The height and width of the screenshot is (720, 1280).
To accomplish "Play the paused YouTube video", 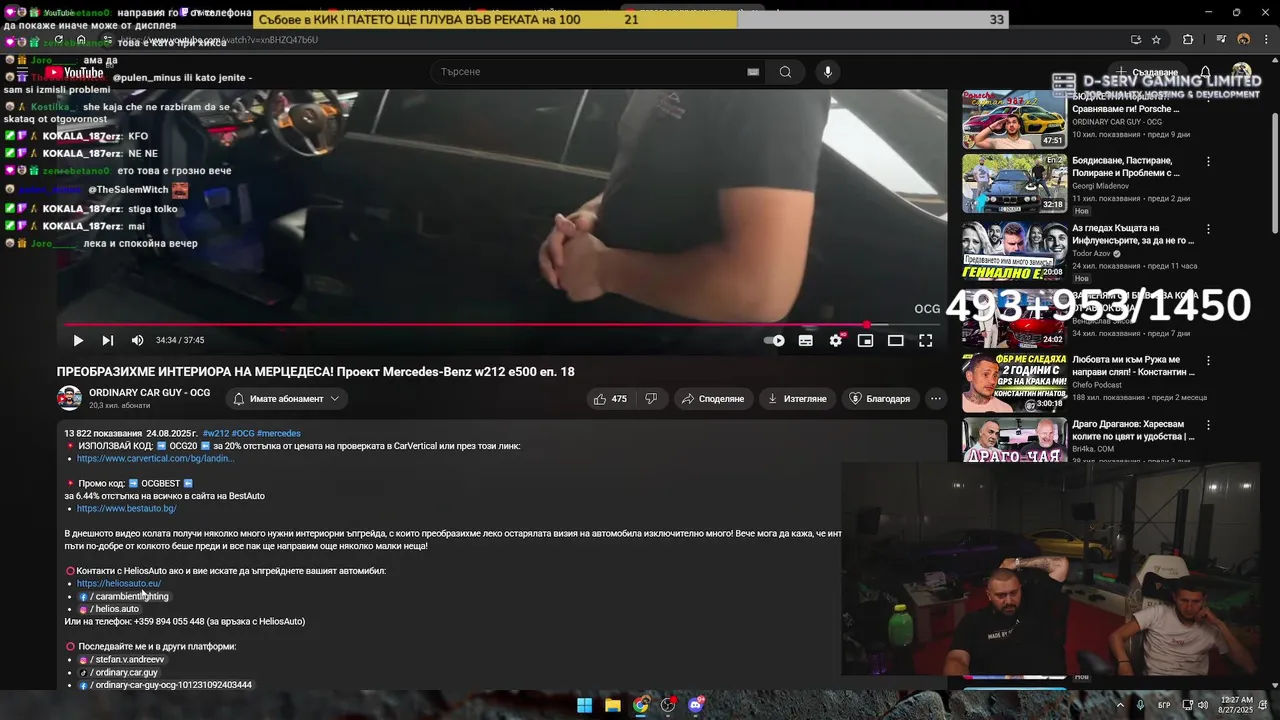I will tap(78, 340).
